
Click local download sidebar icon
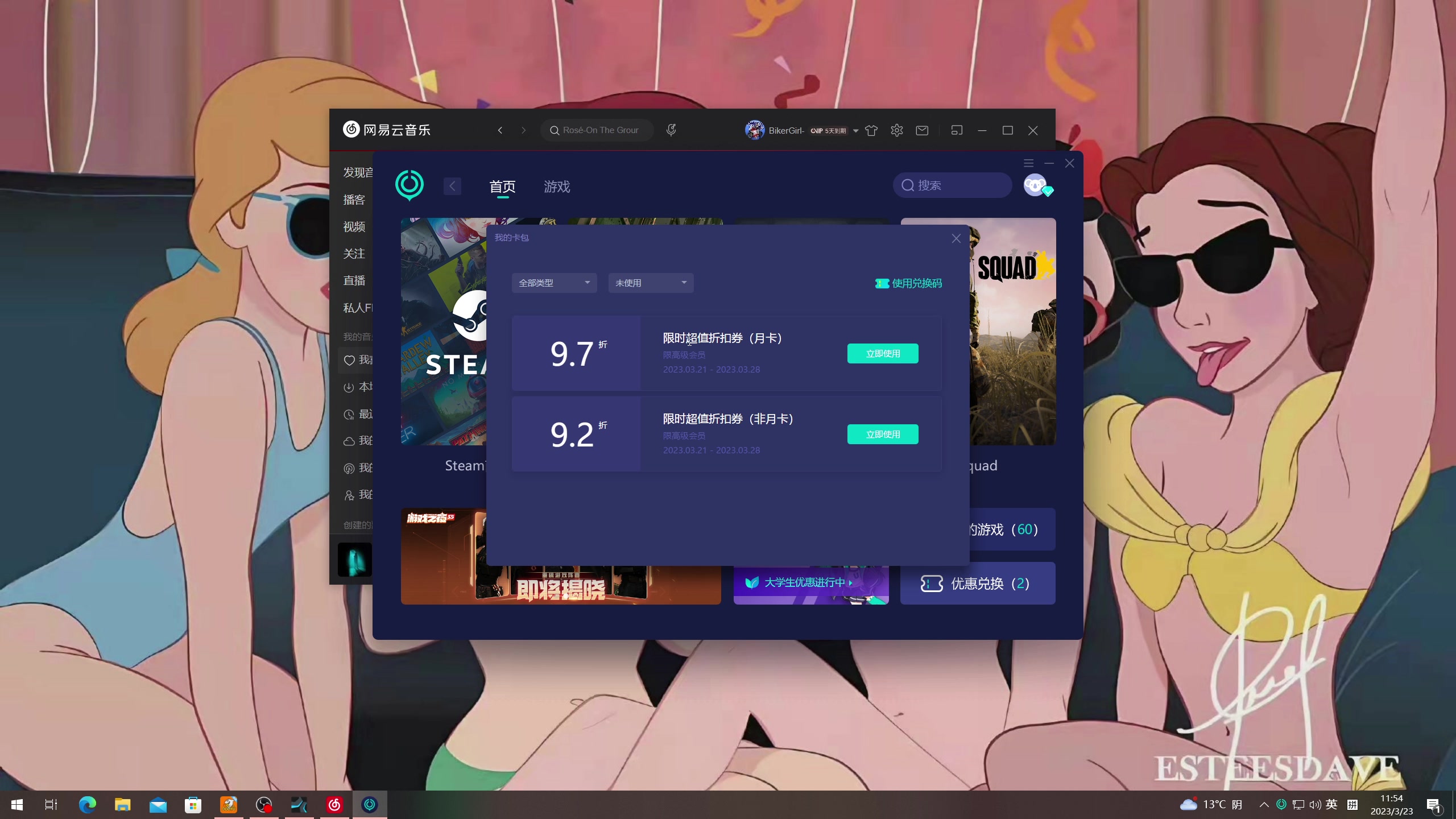click(x=349, y=387)
